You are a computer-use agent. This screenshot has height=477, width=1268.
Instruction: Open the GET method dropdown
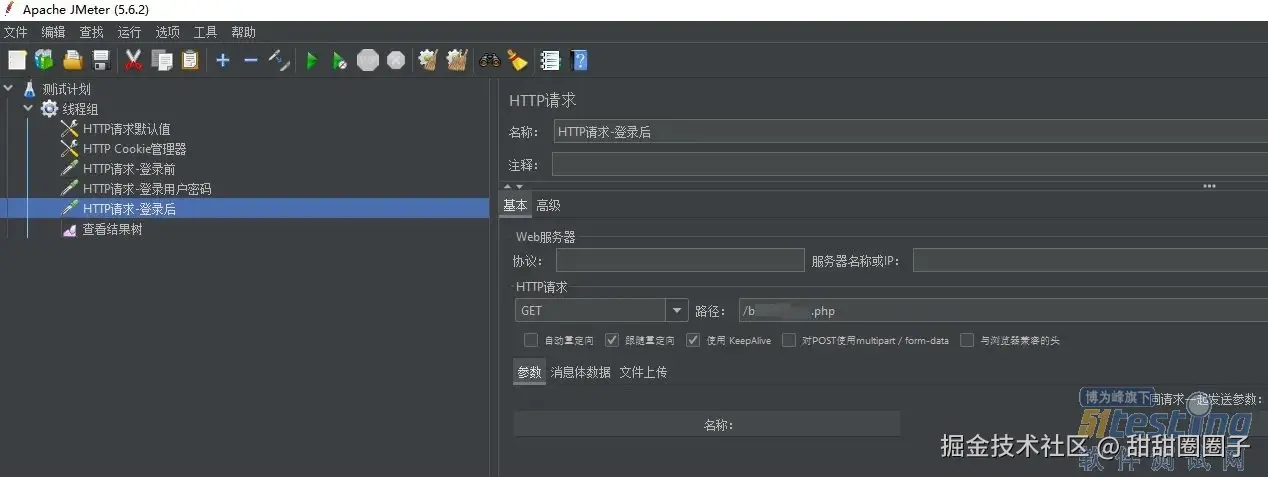click(x=677, y=311)
